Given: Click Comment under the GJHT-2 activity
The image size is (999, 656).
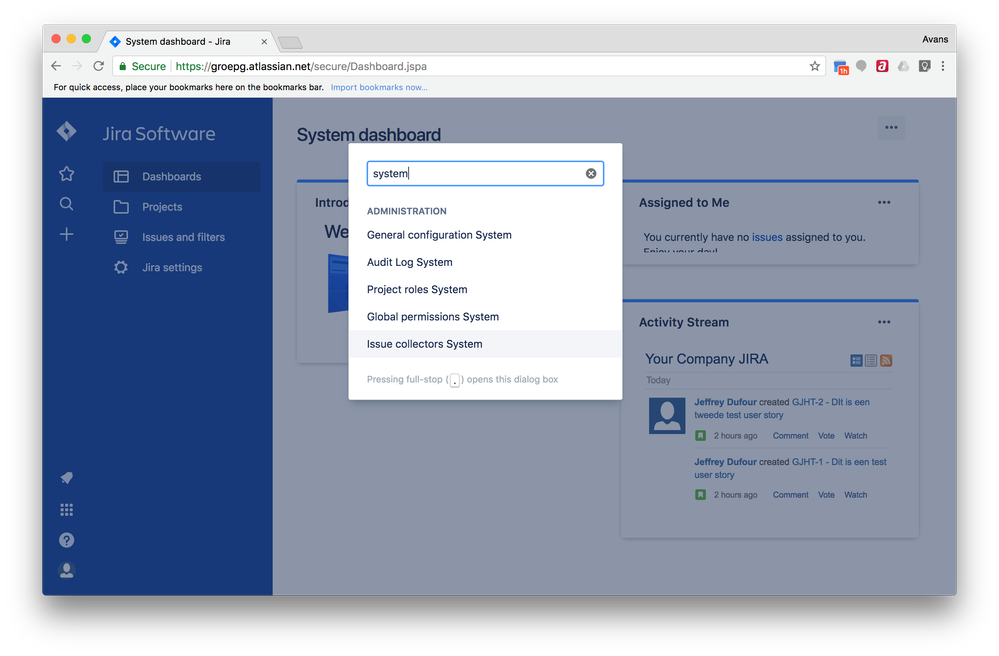Looking at the screenshot, I should coord(791,436).
